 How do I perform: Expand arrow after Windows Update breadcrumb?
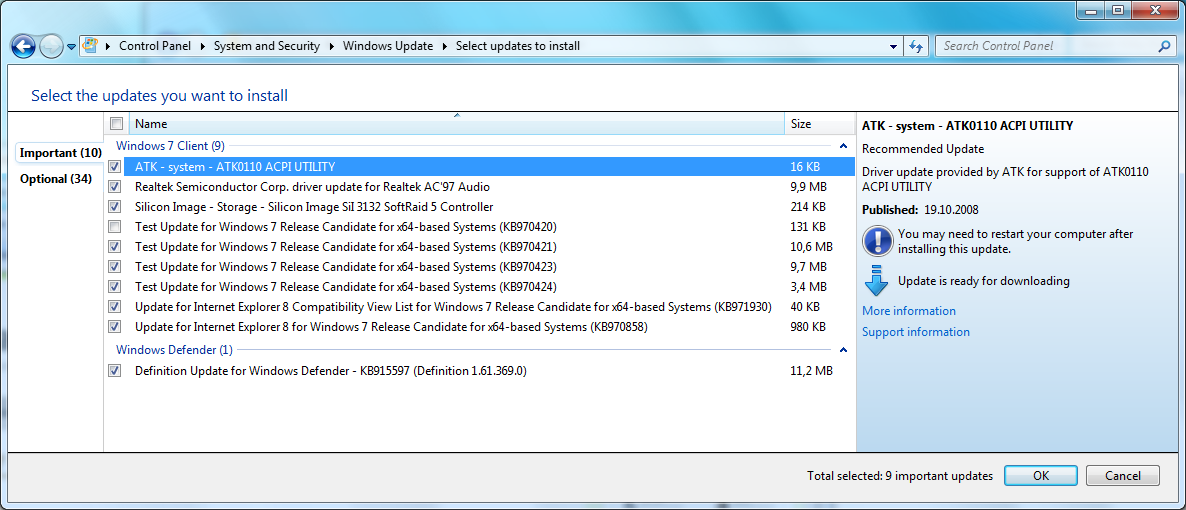(x=445, y=46)
